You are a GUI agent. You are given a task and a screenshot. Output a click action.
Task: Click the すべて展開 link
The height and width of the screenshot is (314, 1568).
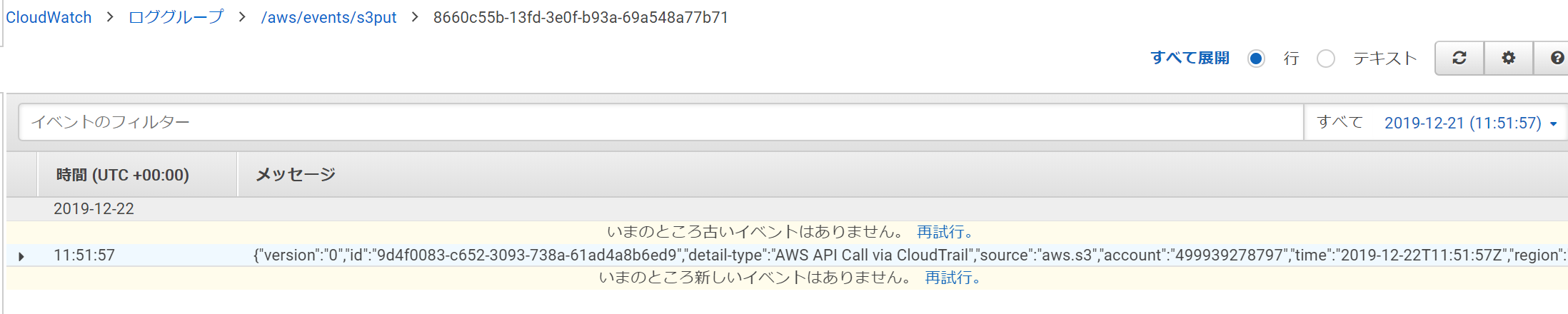pos(1190,58)
